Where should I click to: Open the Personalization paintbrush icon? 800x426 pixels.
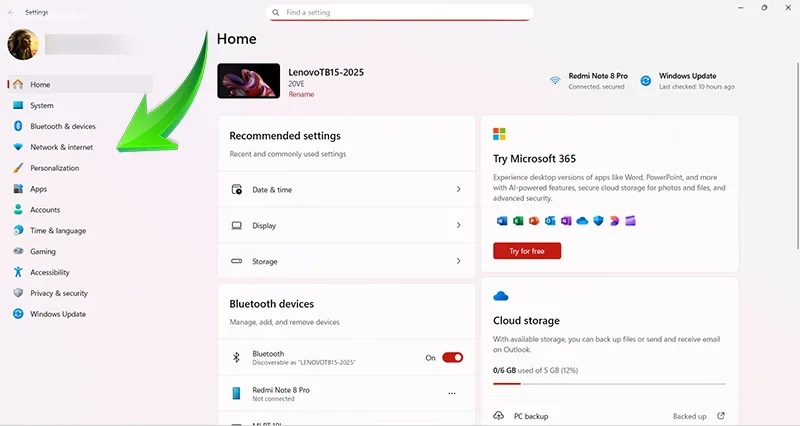click(18, 168)
